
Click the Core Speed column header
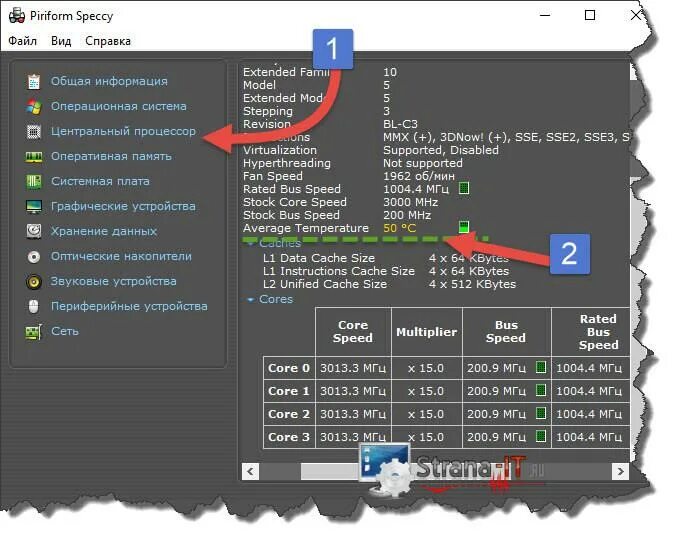pyautogui.click(x=353, y=332)
